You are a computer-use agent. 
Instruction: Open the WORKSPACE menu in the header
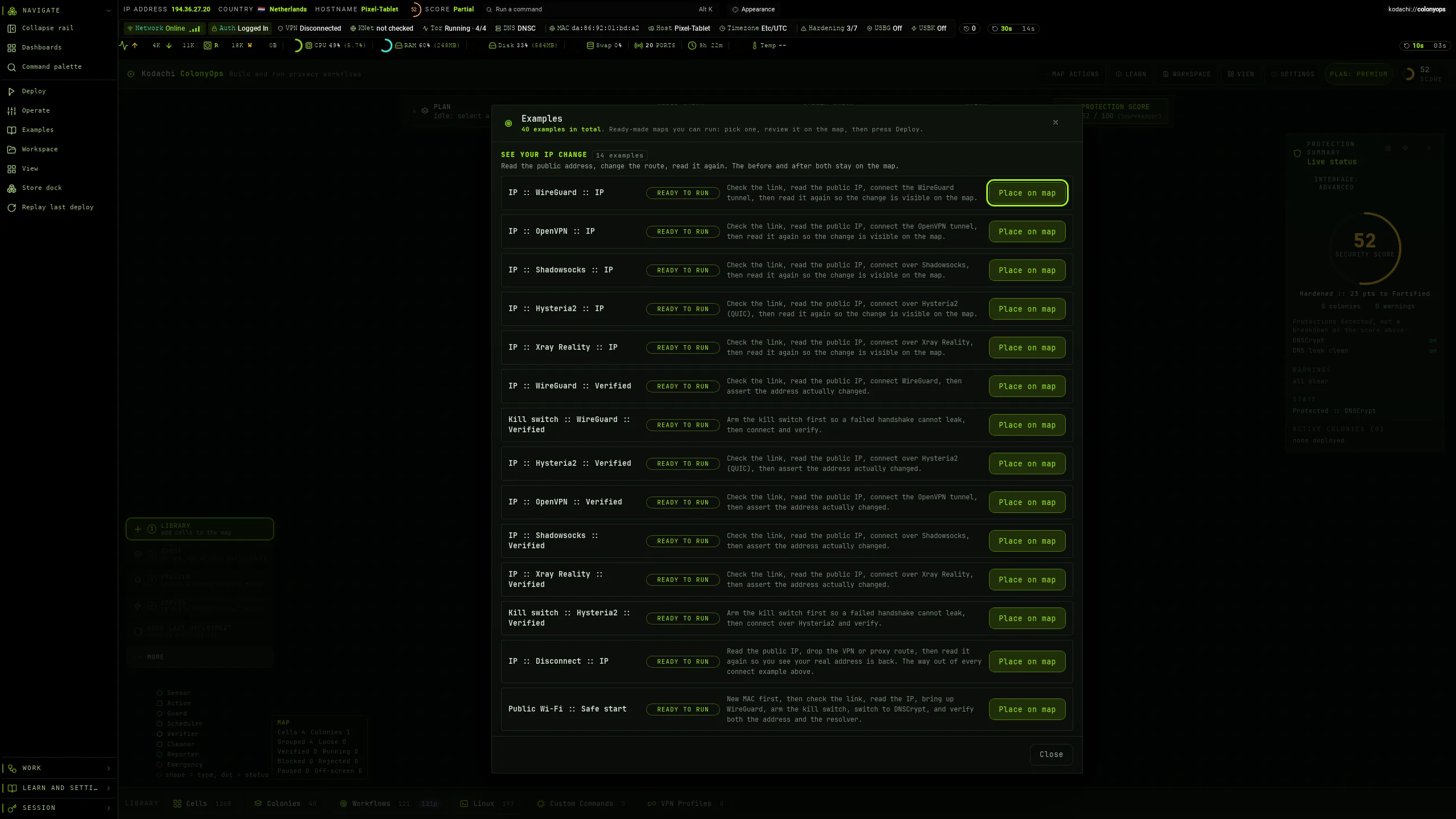1187,75
